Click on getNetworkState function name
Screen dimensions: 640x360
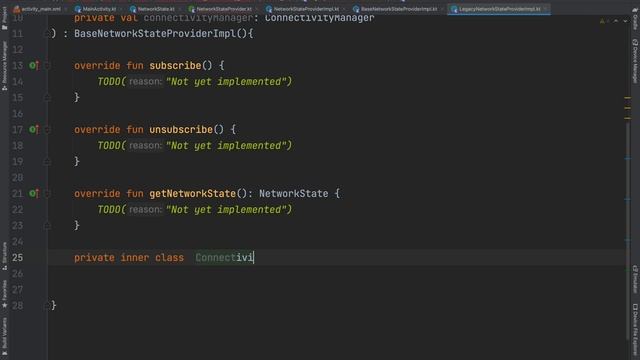click(192, 193)
